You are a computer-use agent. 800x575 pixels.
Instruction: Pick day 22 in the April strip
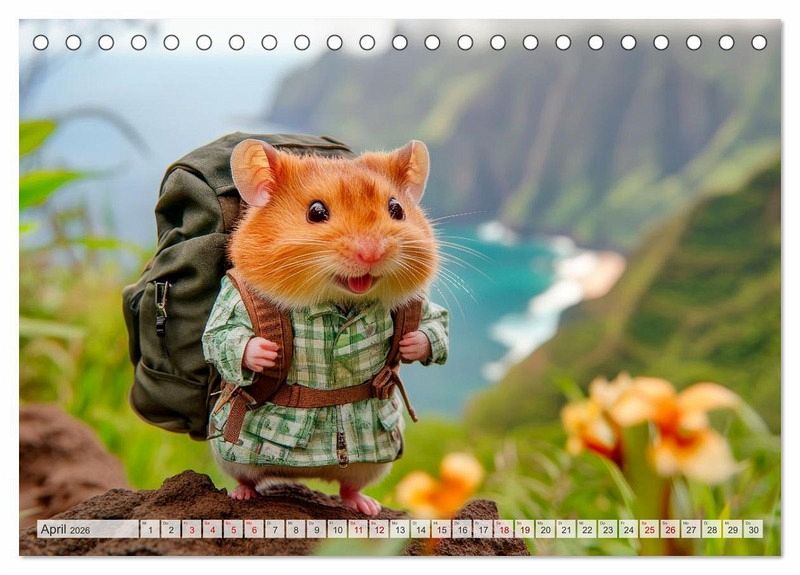coord(586,529)
